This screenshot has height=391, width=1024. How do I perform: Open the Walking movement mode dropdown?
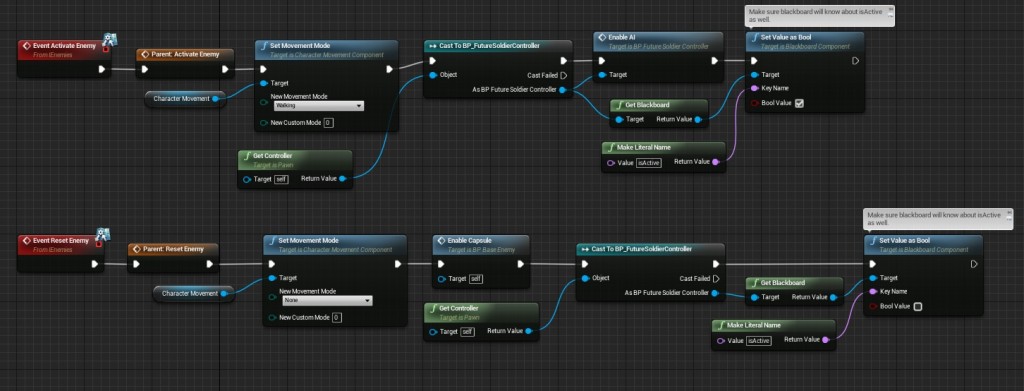318,106
